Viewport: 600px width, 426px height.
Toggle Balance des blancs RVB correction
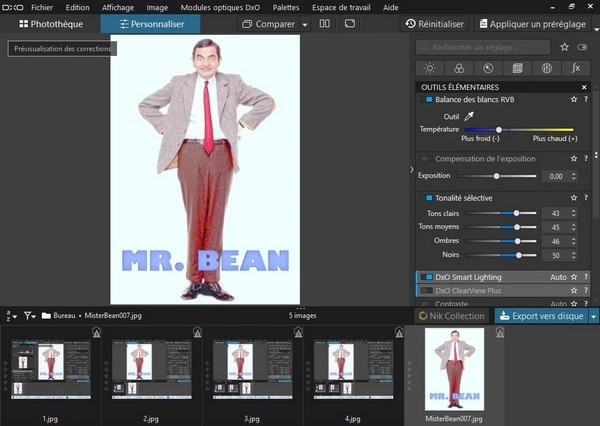pos(428,100)
